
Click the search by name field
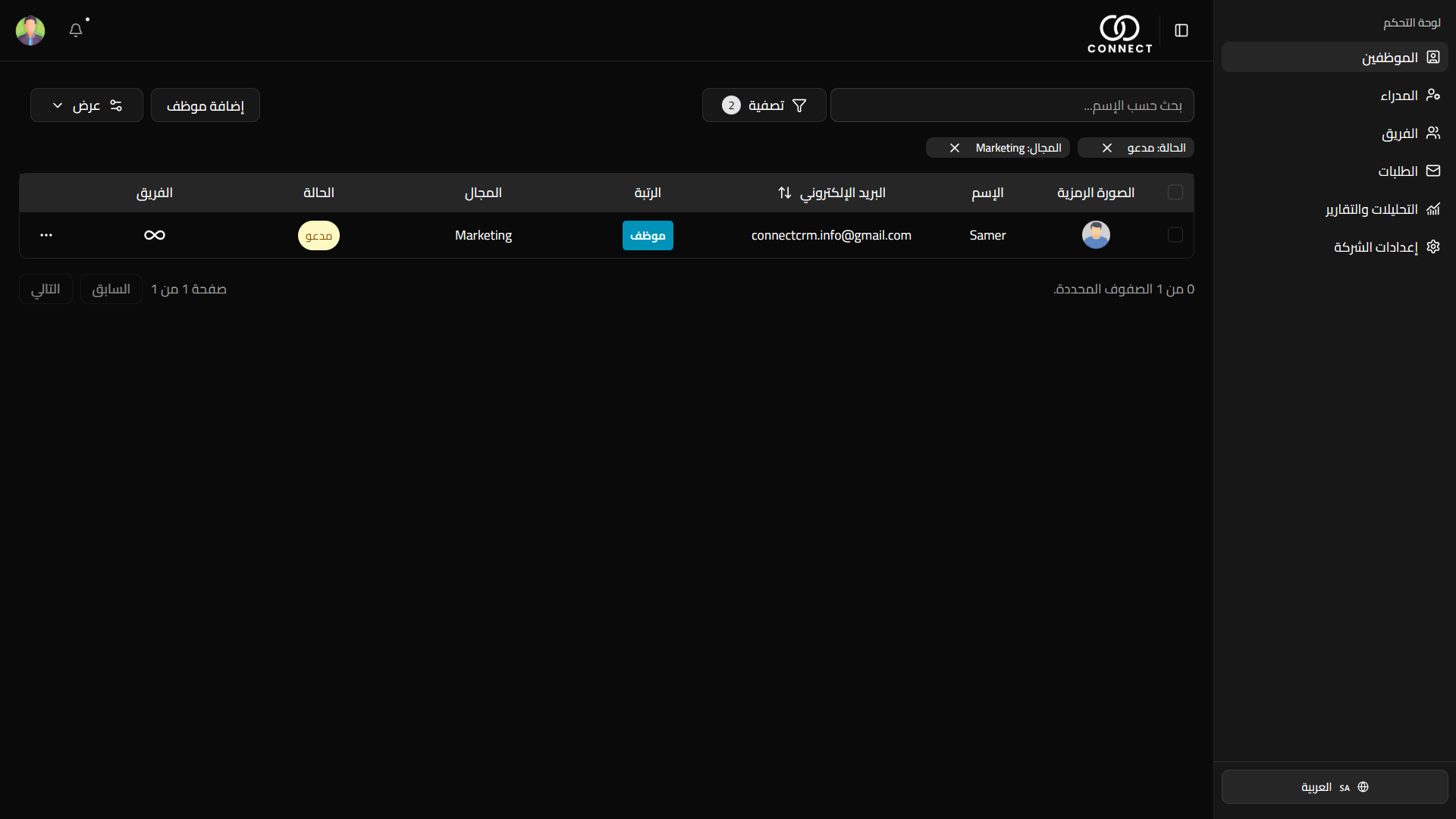(x=1012, y=105)
